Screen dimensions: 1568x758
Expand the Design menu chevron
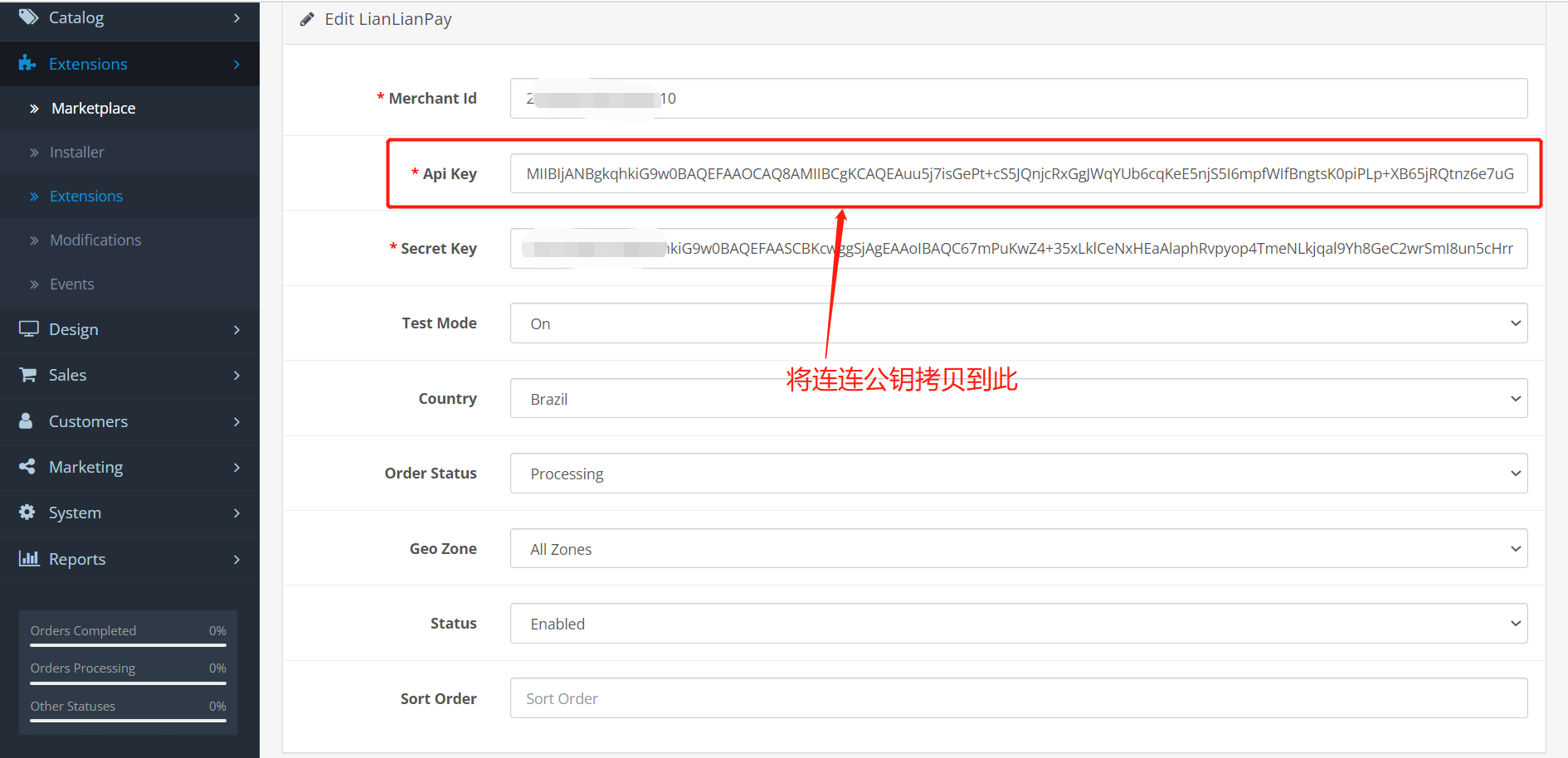pyautogui.click(x=236, y=329)
